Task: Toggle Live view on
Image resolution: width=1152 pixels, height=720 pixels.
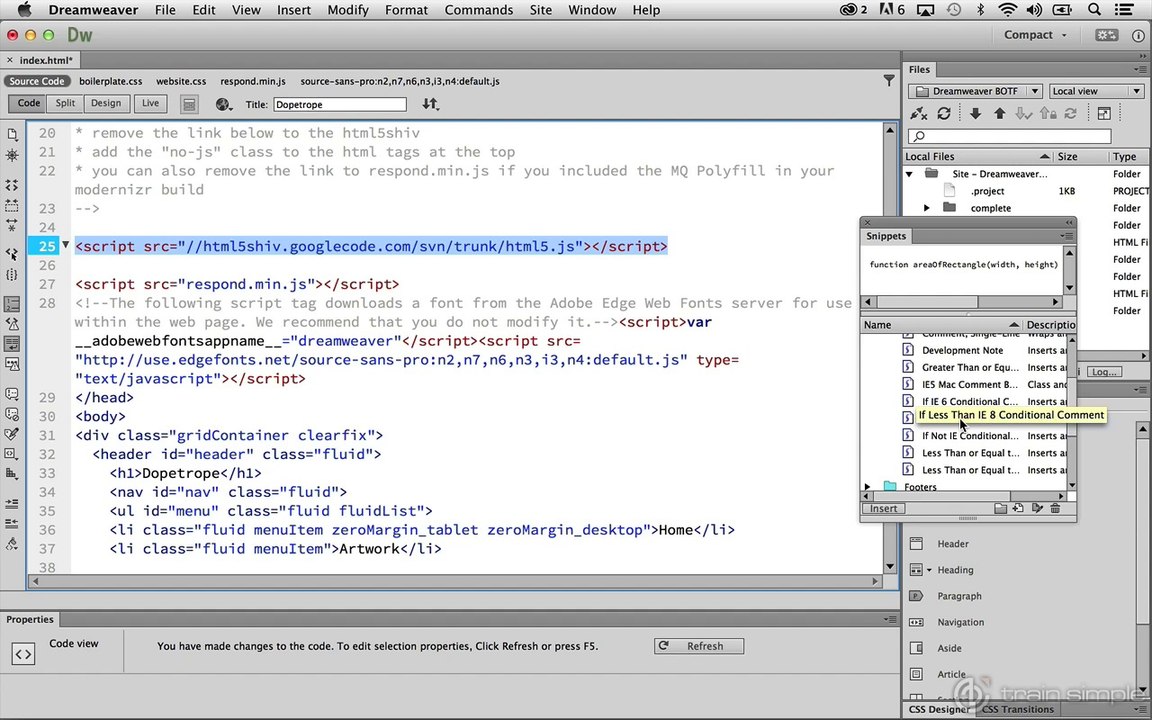Action: [151, 104]
